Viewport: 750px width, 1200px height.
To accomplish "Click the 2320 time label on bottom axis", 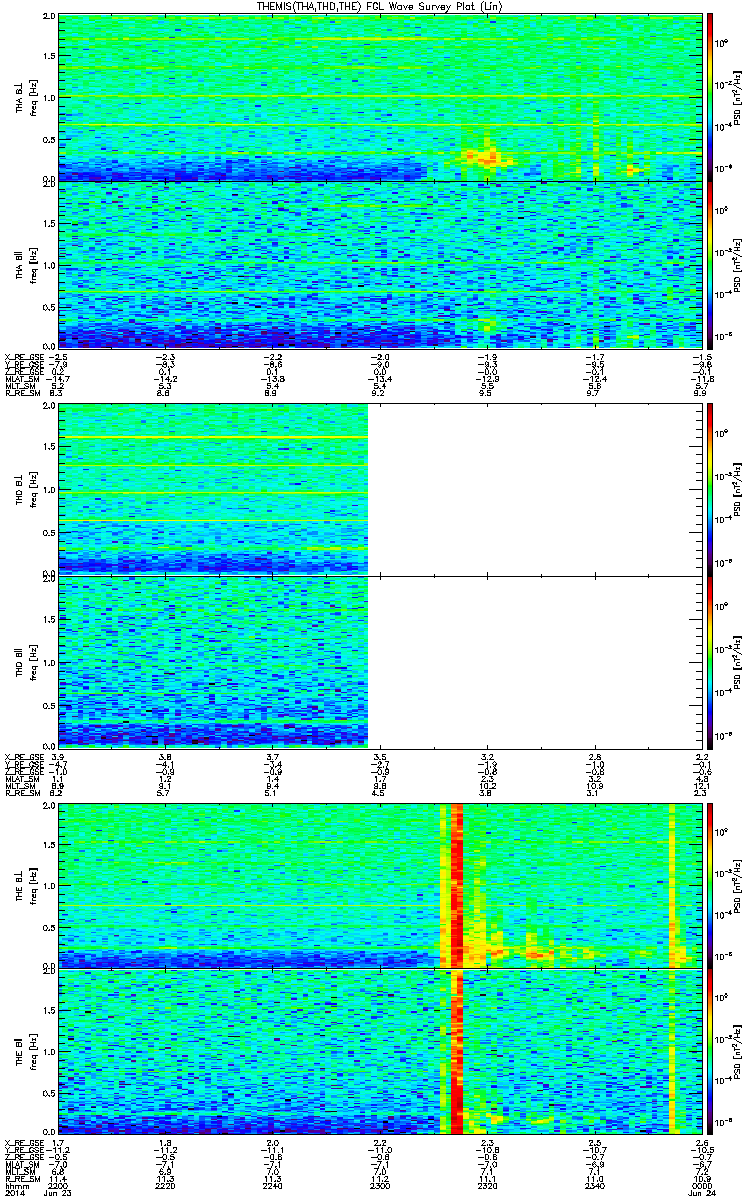I will click(486, 1185).
